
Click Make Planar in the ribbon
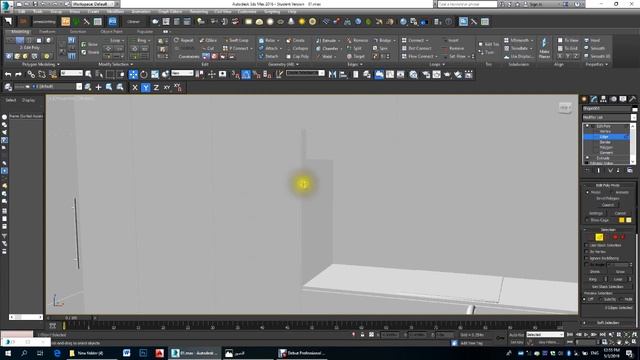click(x=544, y=48)
